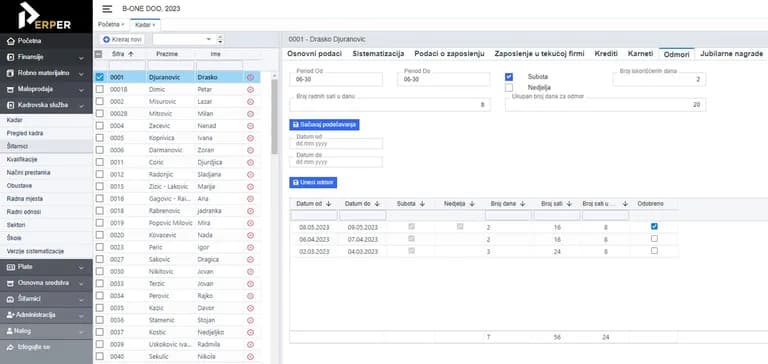
Task: Expand the Administracija sidebar section
Action: coord(46,315)
